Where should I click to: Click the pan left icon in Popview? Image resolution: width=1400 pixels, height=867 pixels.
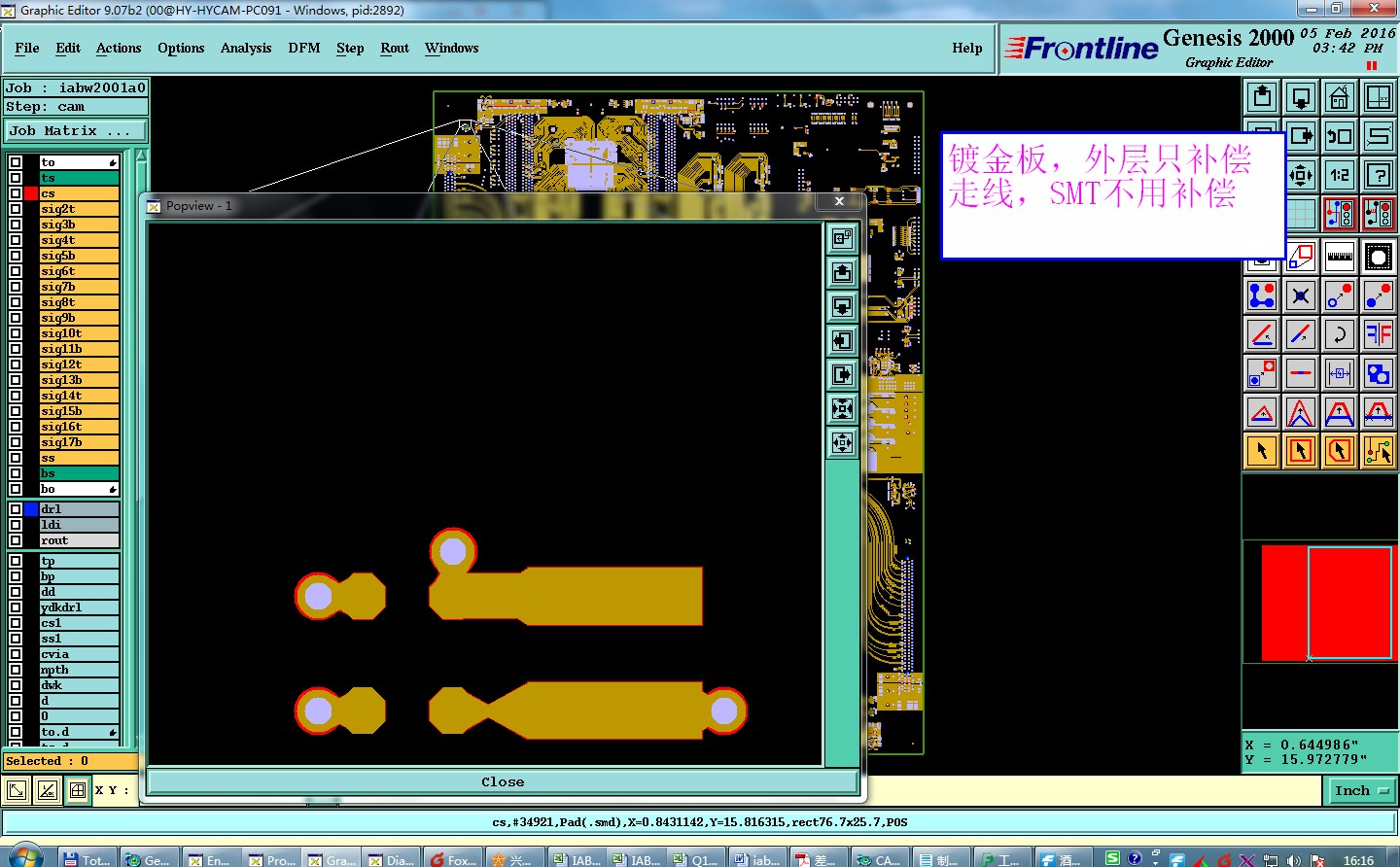(843, 340)
